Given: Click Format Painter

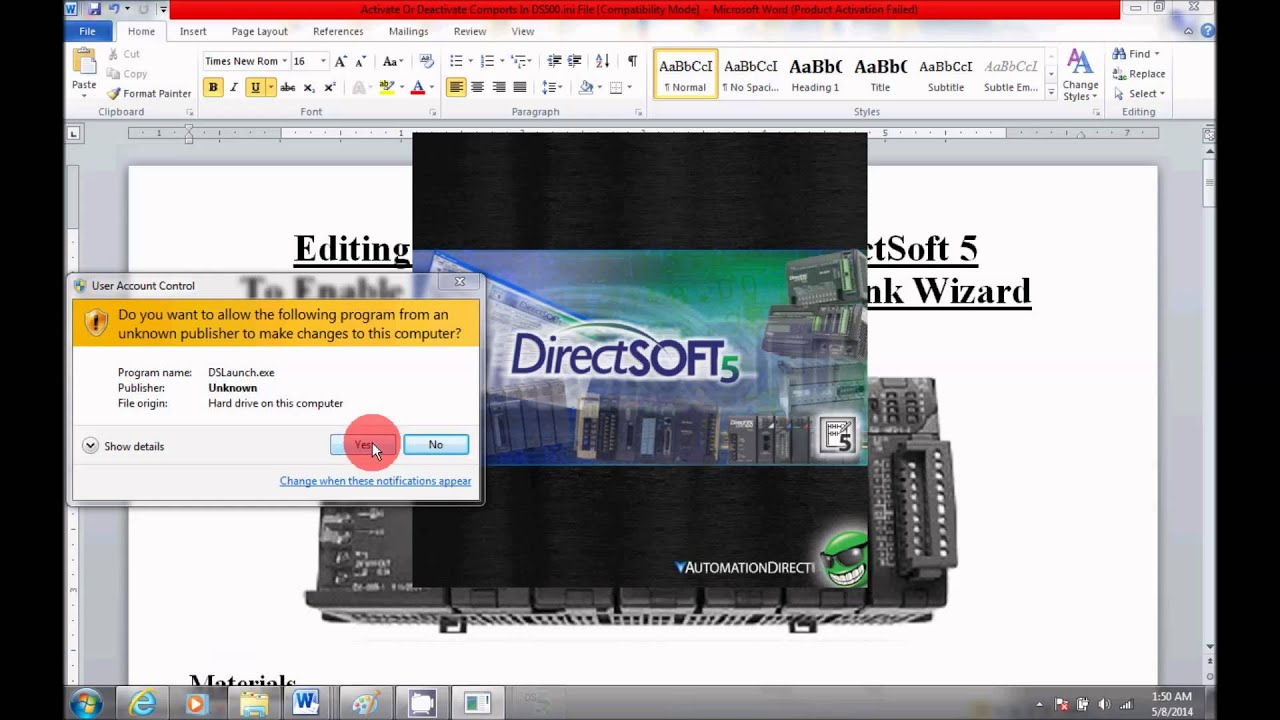Looking at the screenshot, I should (149, 93).
